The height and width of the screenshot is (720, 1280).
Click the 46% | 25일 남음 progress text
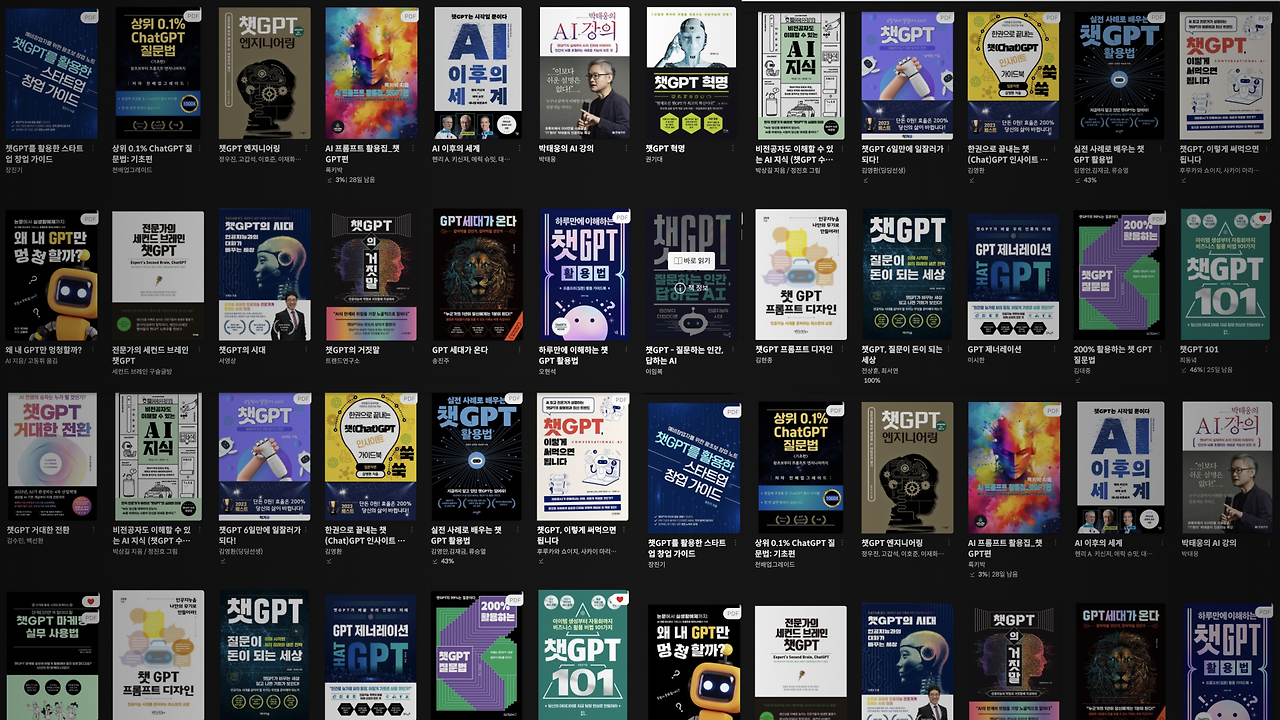pyautogui.click(x=1211, y=370)
